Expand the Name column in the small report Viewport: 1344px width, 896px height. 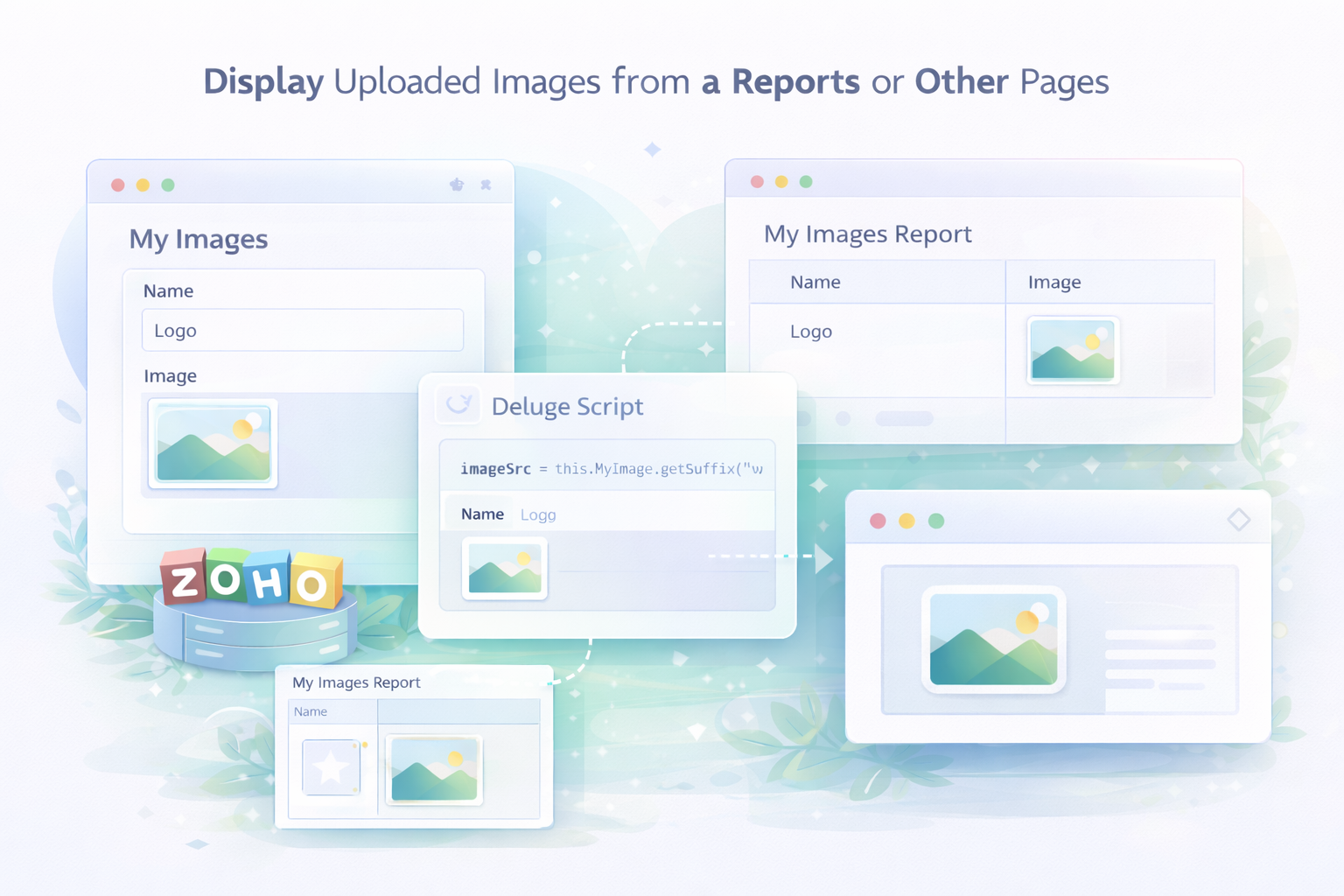click(x=311, y=711)
